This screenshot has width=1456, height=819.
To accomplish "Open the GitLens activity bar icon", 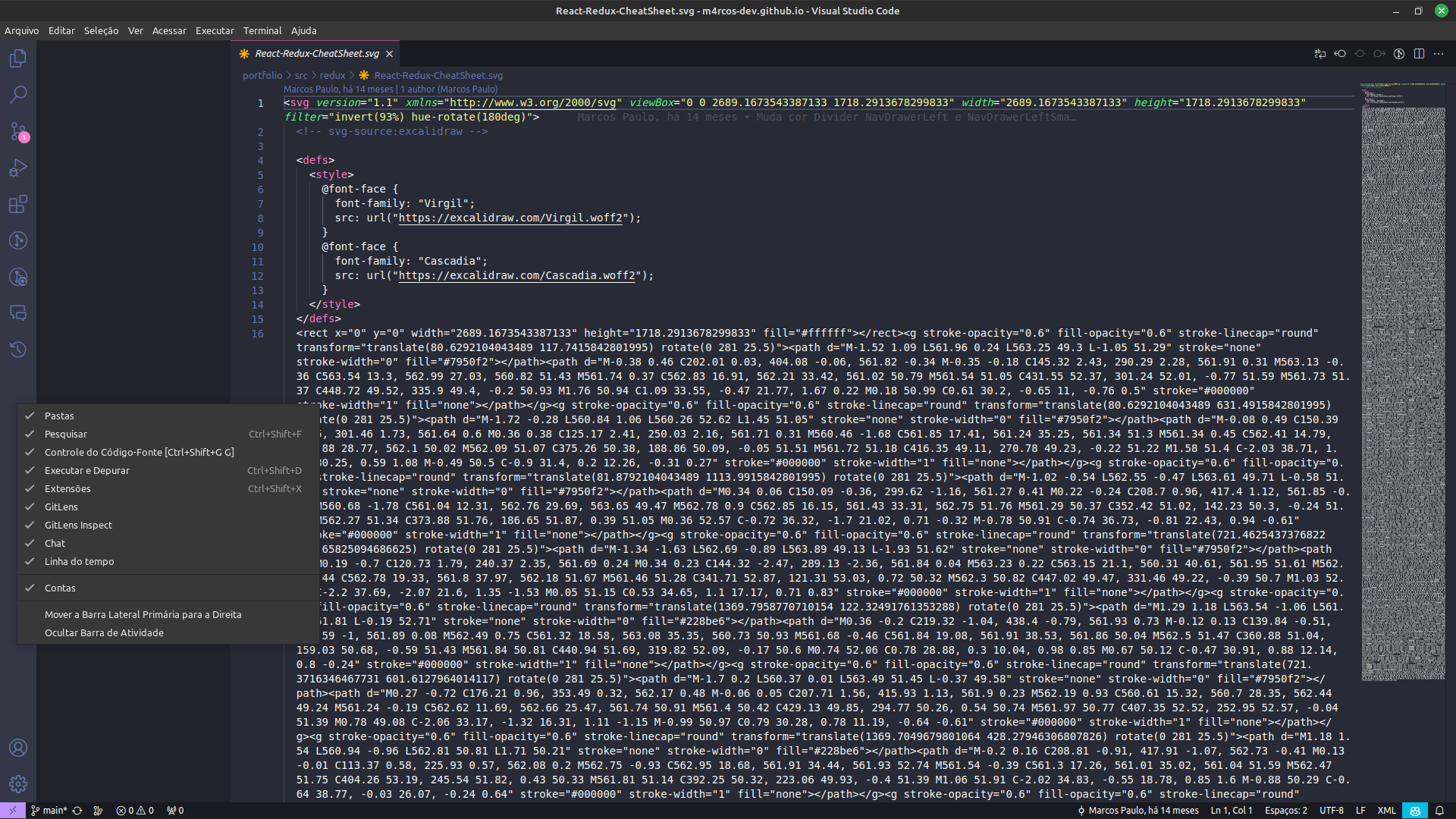I will tap(18, 240).
